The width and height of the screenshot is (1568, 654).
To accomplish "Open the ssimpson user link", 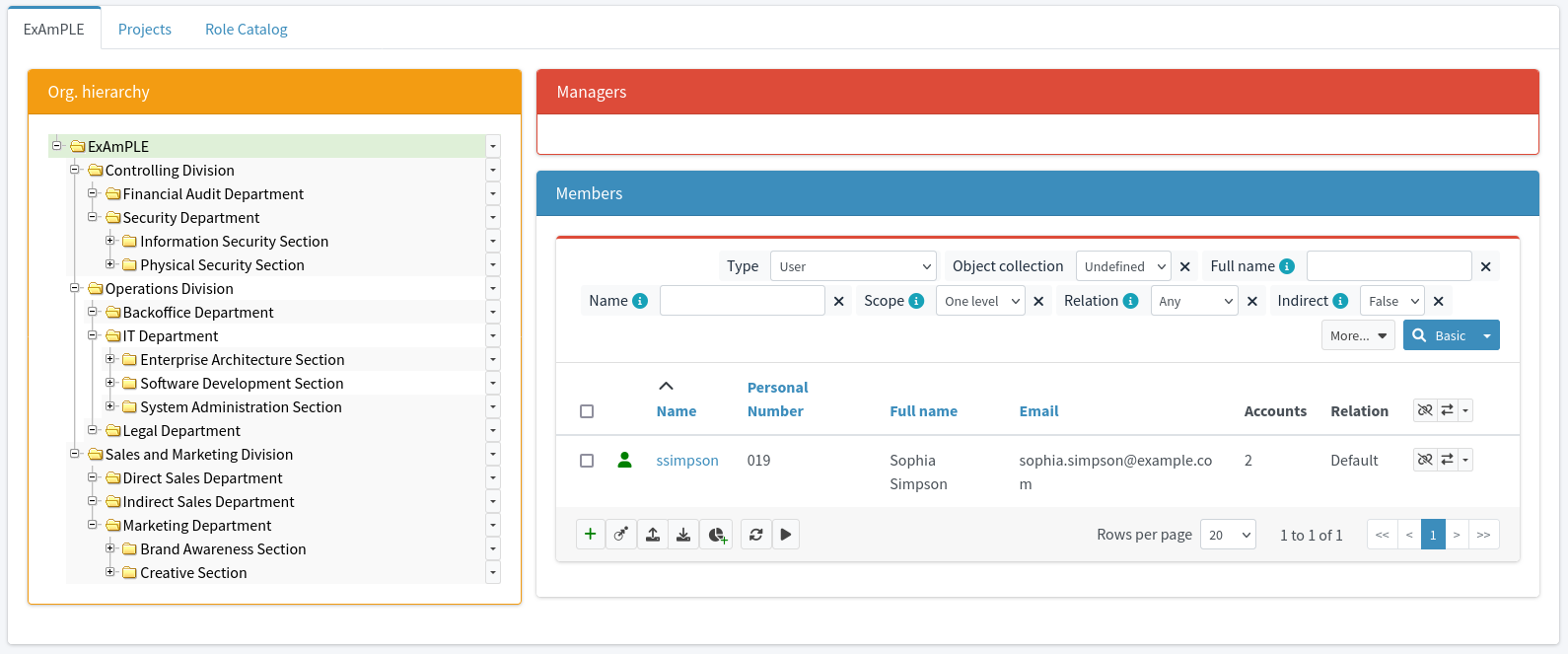I will pyautogui.click(x=687, y=461).
